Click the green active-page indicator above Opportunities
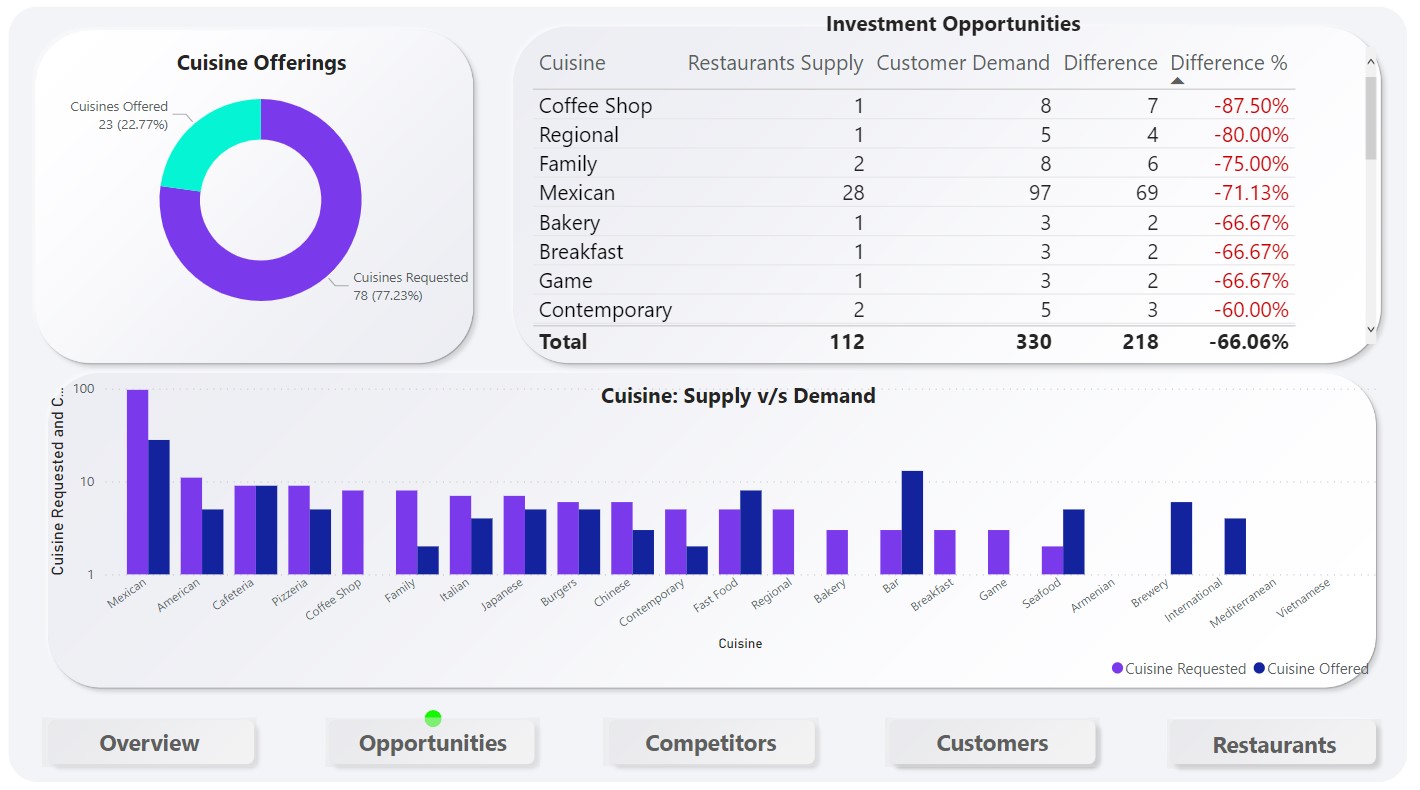The width and height of the screenshot is (1420, 790). pyautogui.click(x=432, y=716)
